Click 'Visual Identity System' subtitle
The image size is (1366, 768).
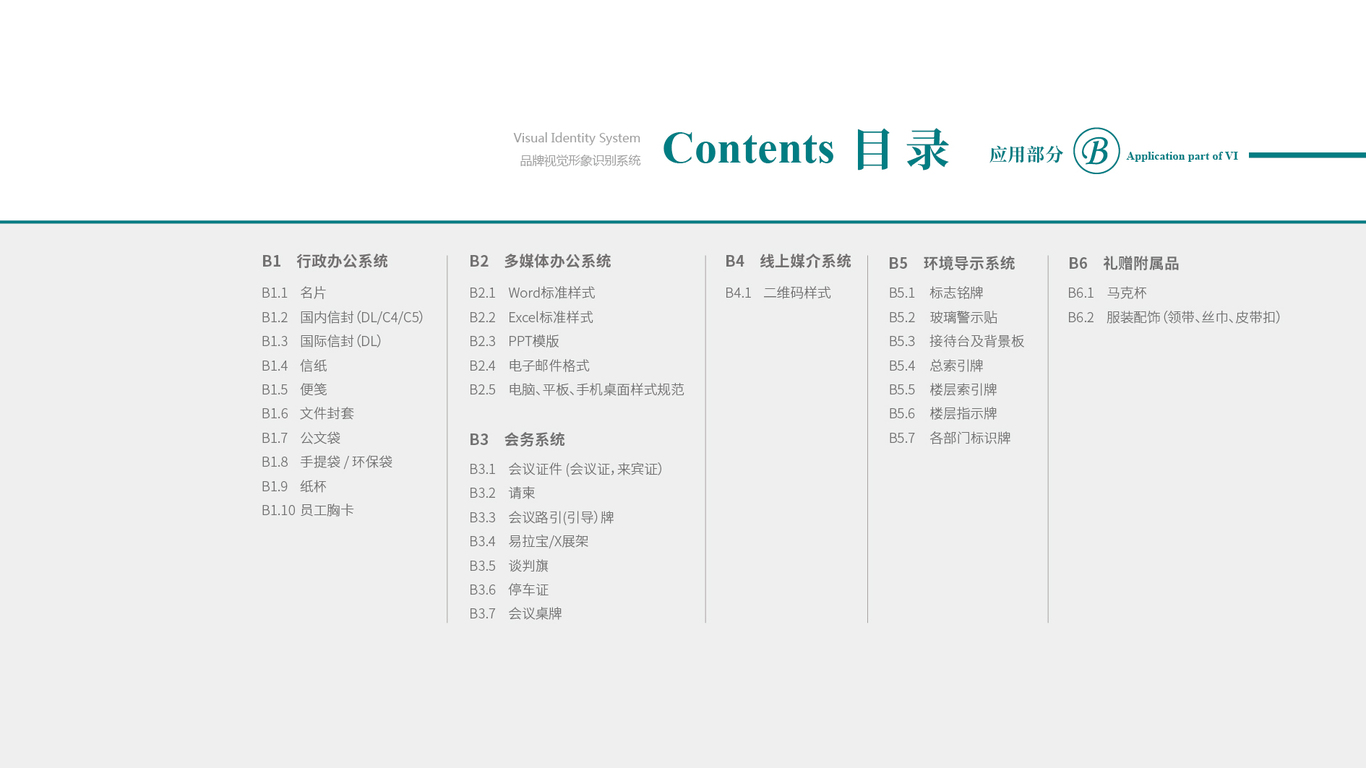click(577, 138)
